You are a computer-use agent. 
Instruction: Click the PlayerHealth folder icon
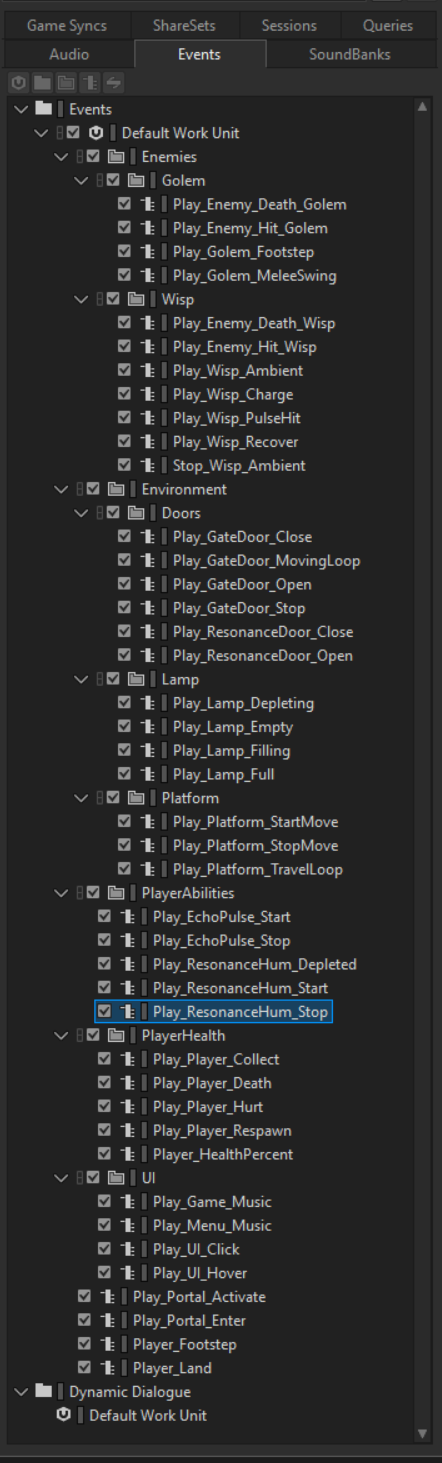point(116,1035)
